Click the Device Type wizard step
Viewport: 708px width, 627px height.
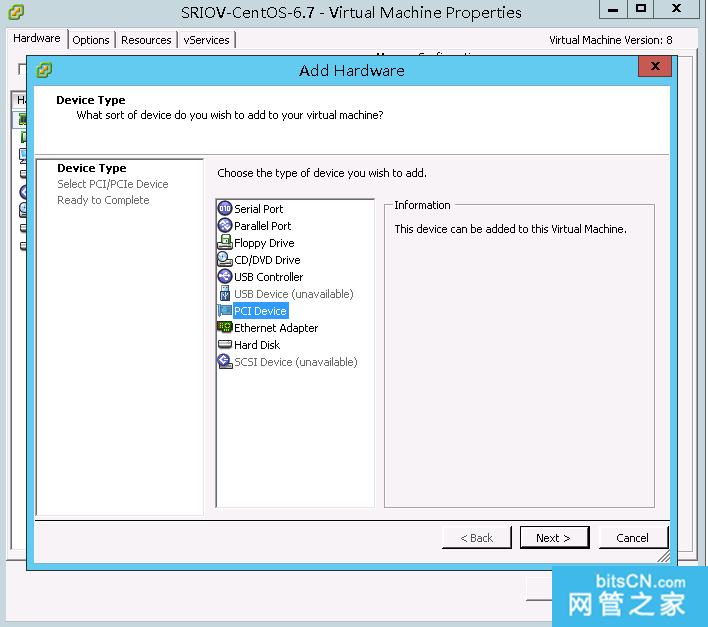[92, 168]
